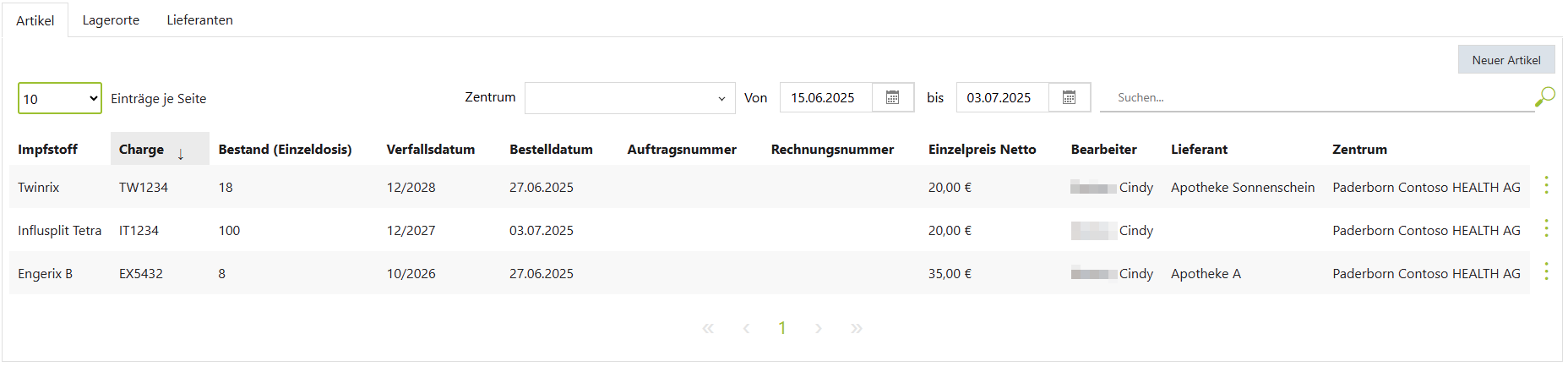
Task: Go to first page double-chevron
Action: (x=708, y=328)
